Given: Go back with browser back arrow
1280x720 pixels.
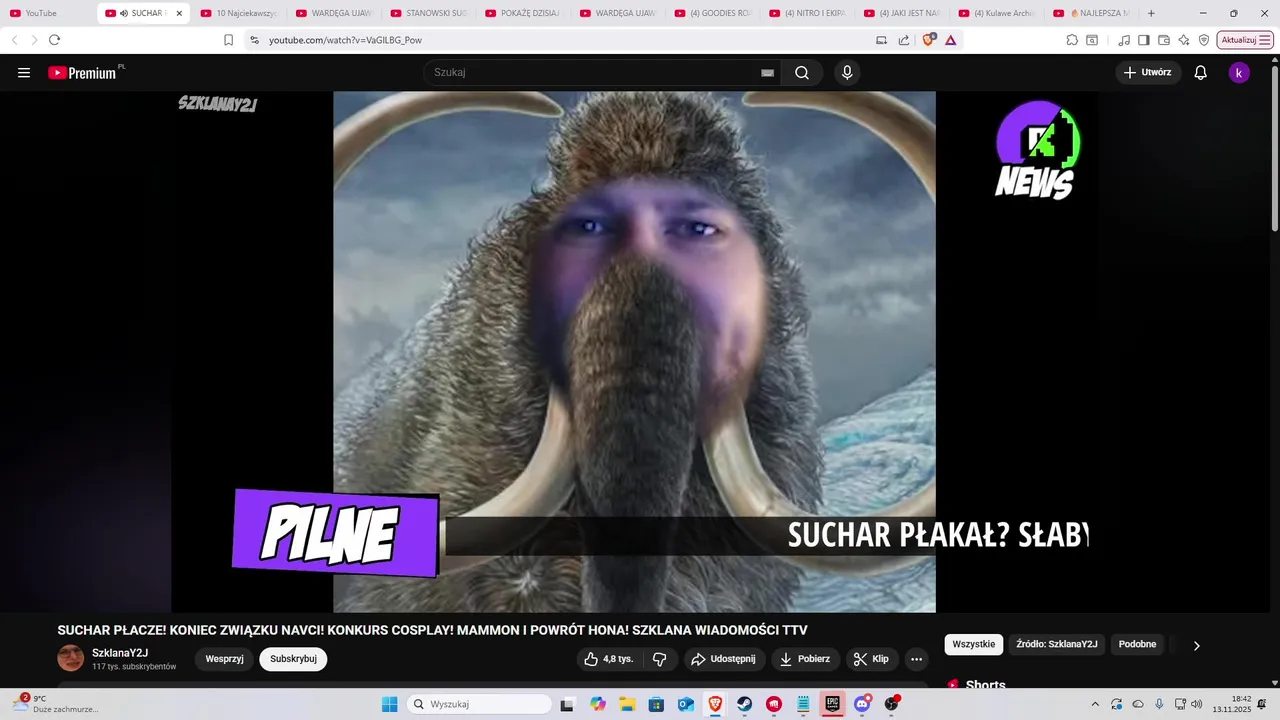Looking at the screenshot, I should [14, 40].
